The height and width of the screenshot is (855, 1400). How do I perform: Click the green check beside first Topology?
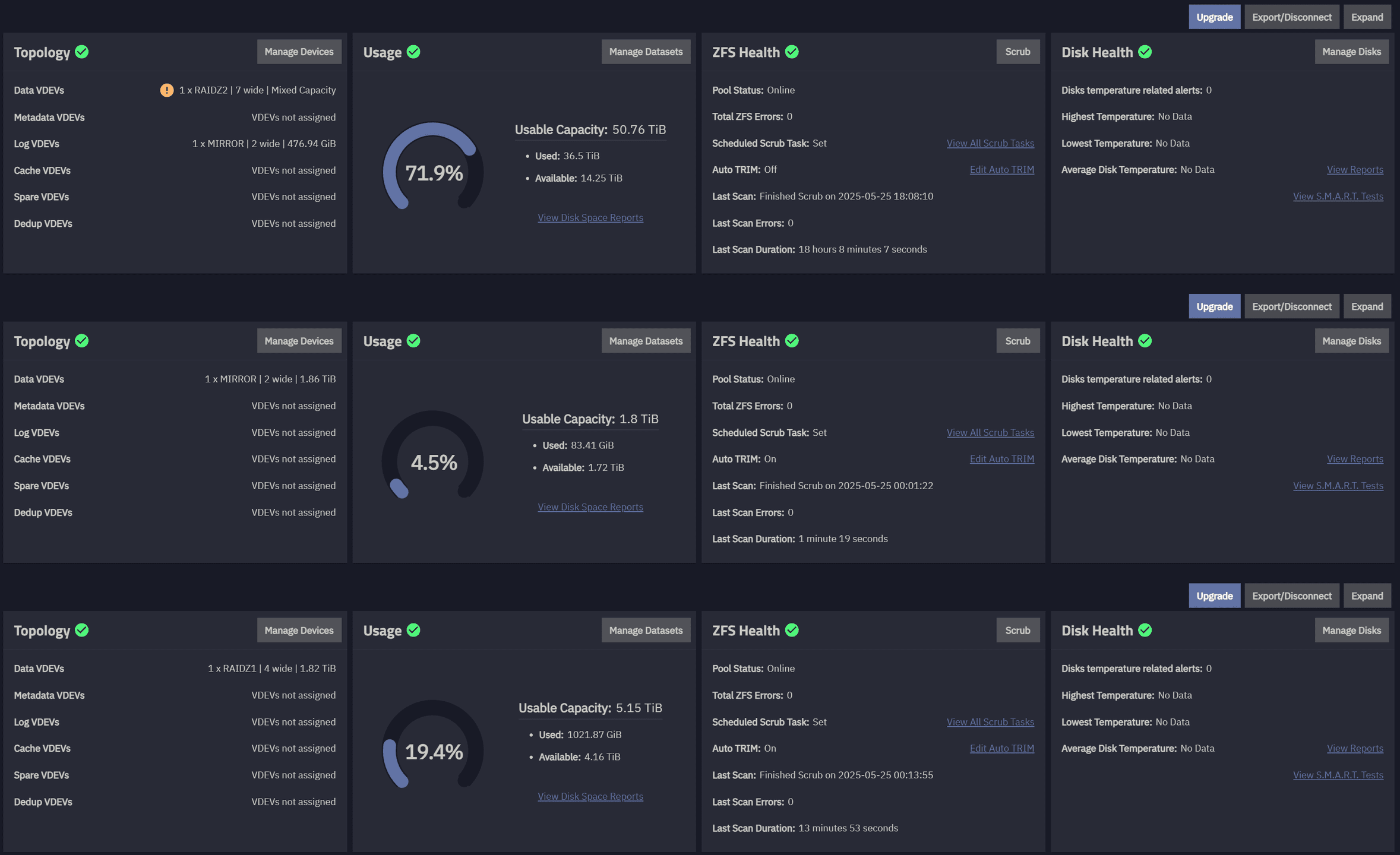click(82, 52)
